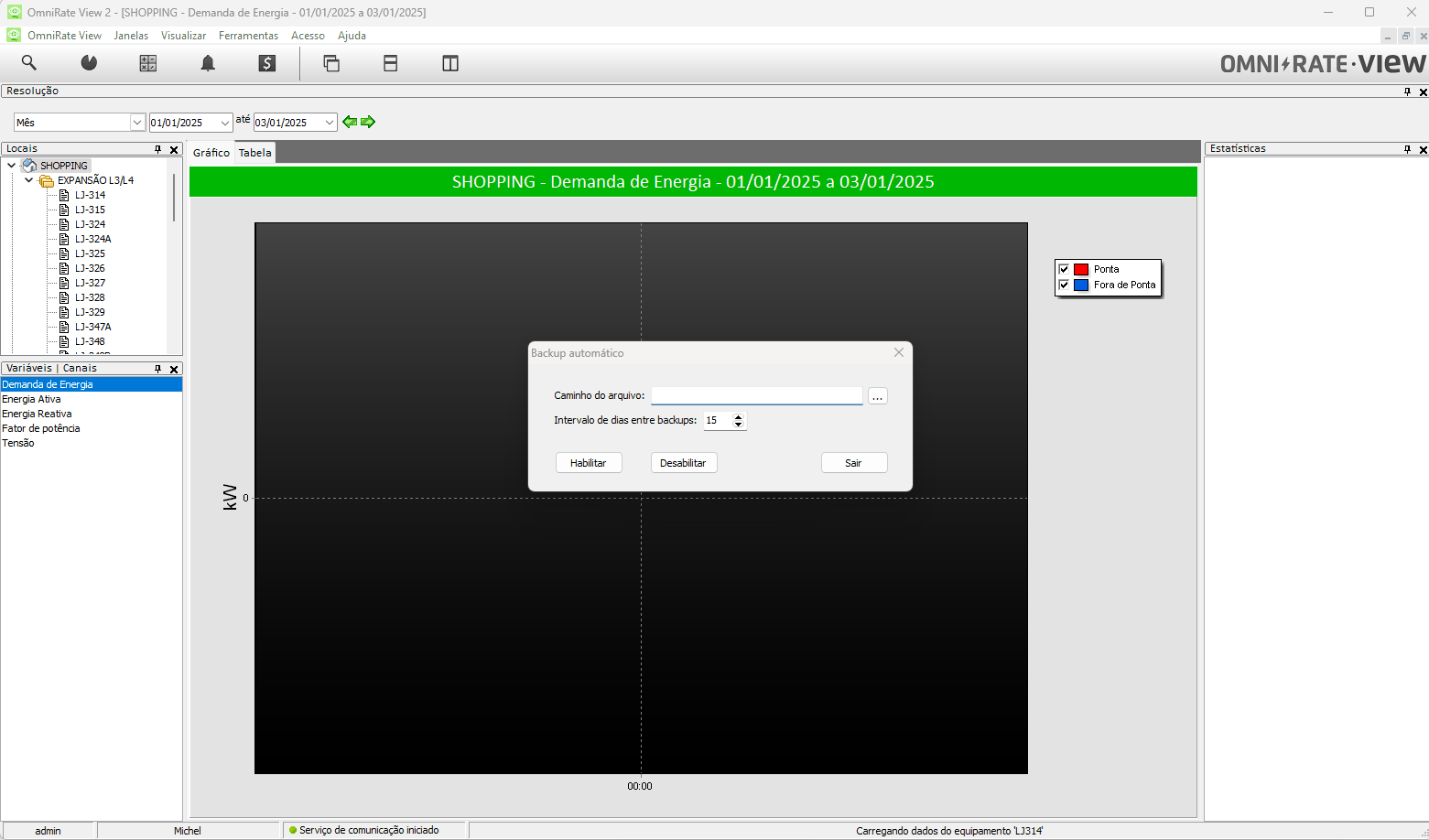The image size is (1429, 840).
Task: Tile windows vertically via toolbar icon
Action: point(450,63)
